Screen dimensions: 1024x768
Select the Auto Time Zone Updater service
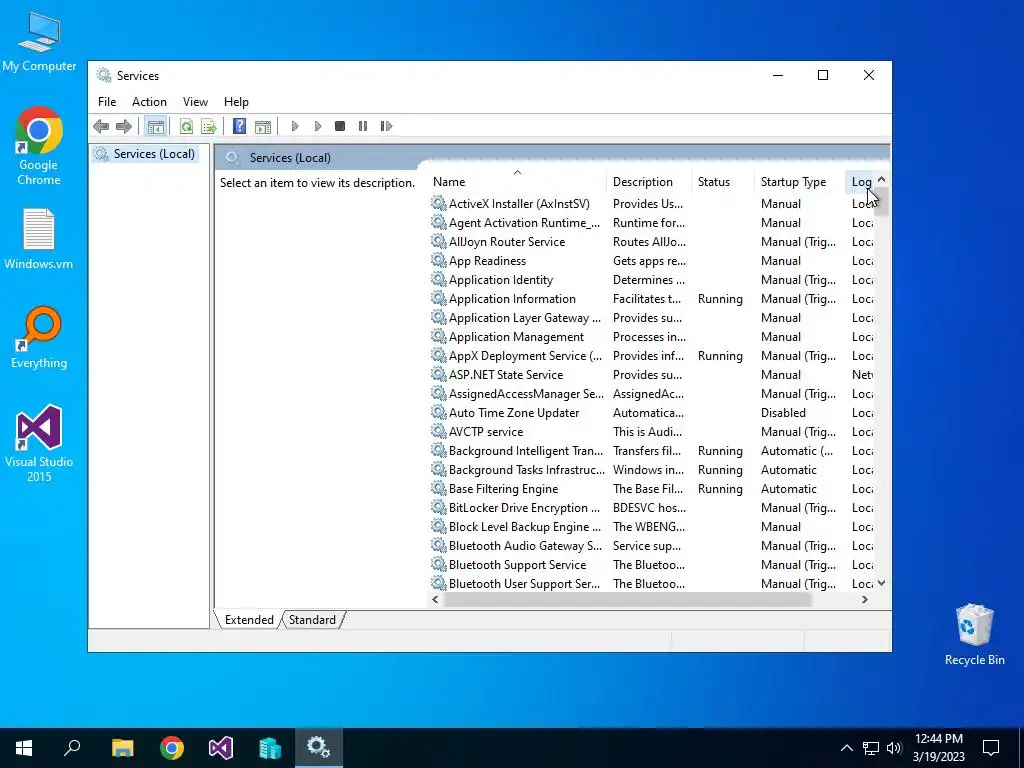tap(652, 413)
